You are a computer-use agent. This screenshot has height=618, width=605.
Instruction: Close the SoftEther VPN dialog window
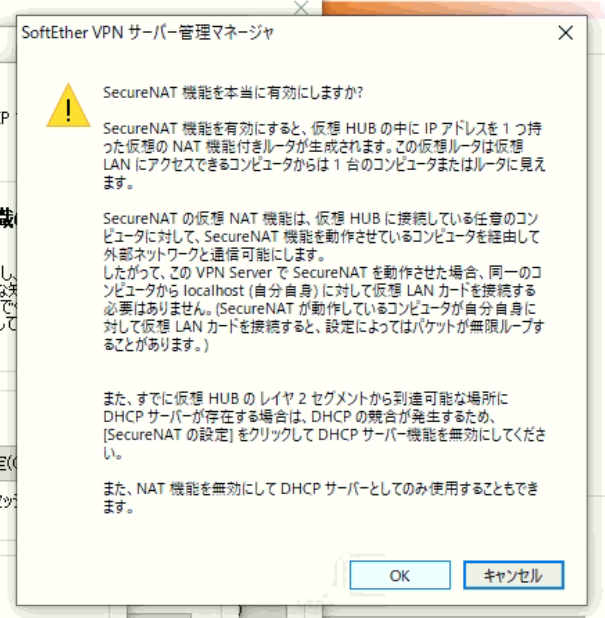[x=566, y=33]
